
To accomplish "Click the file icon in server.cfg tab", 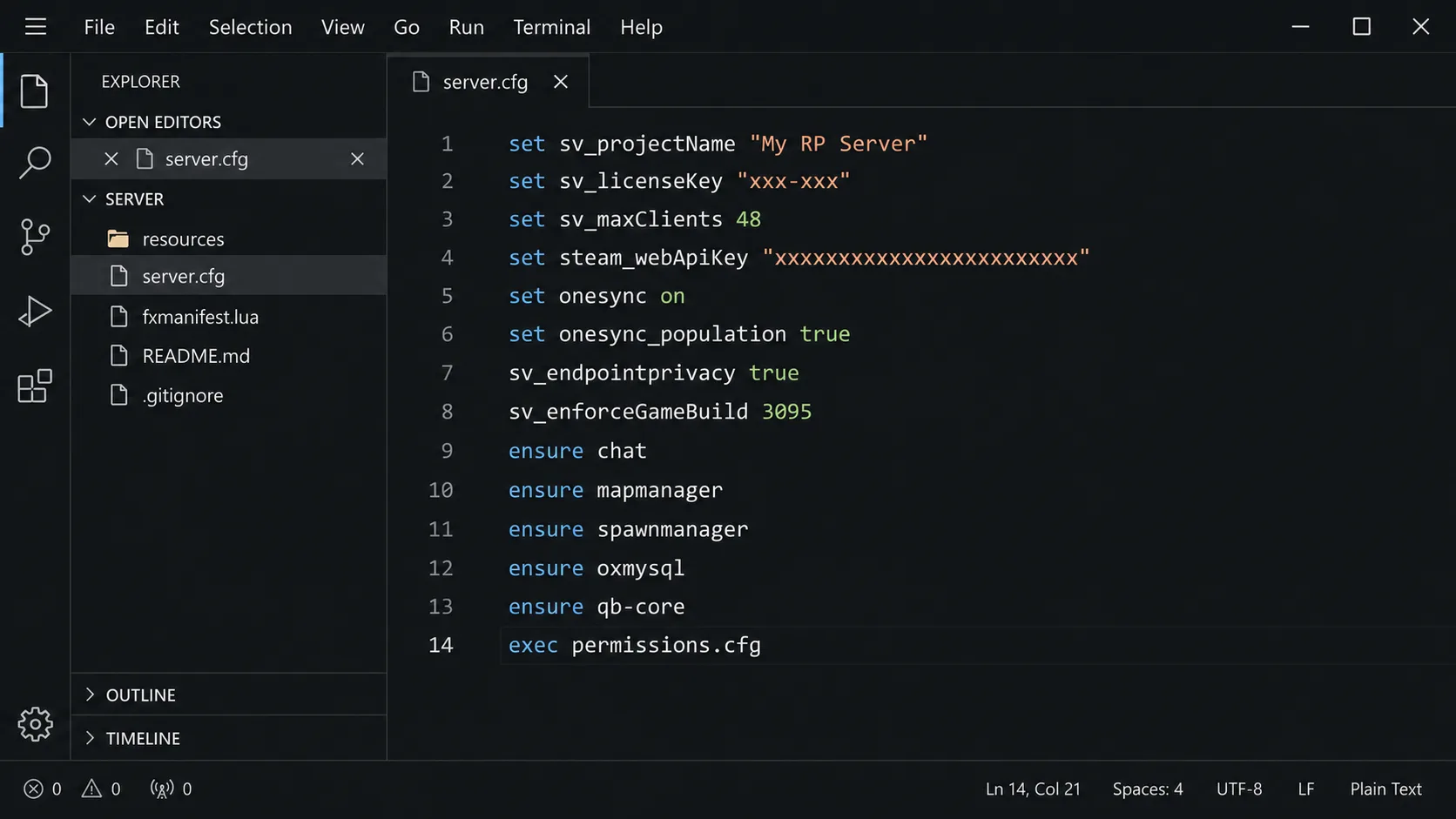I will [421, 82].
